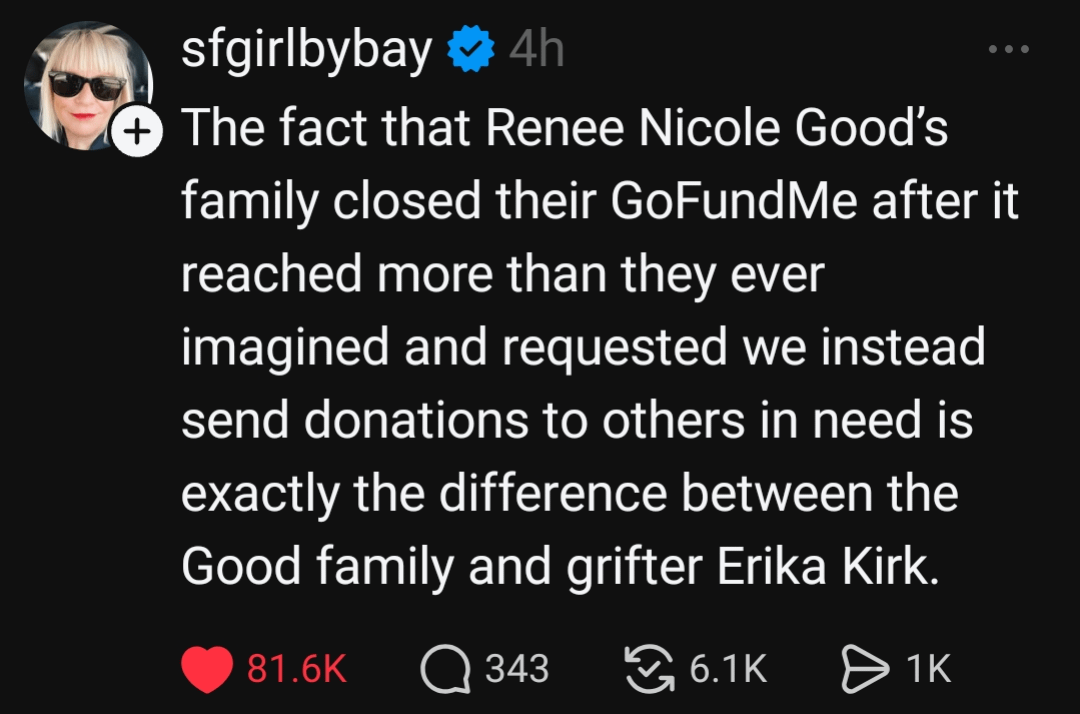Visit the sfgirlbybay username link

click(x=307, y=49)
